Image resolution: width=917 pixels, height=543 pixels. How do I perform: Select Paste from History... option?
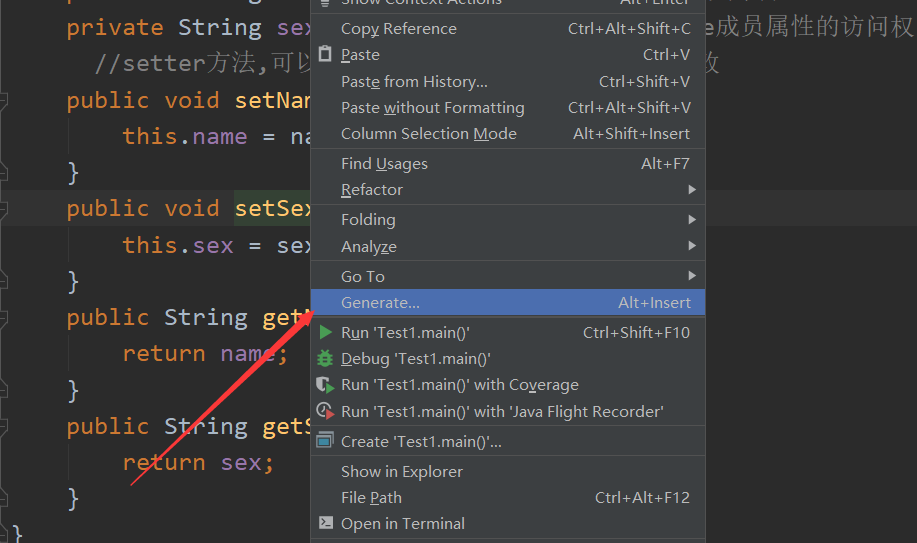(508, 81)
